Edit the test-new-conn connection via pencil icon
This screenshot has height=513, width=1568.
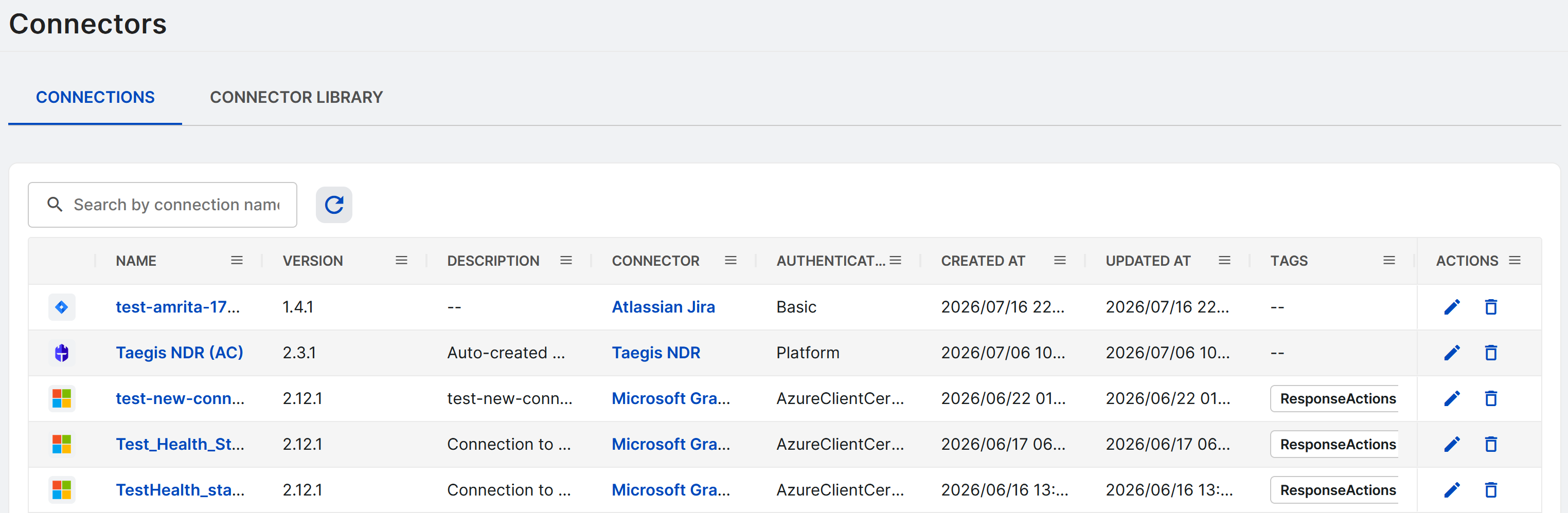[x=1452, y=398]
